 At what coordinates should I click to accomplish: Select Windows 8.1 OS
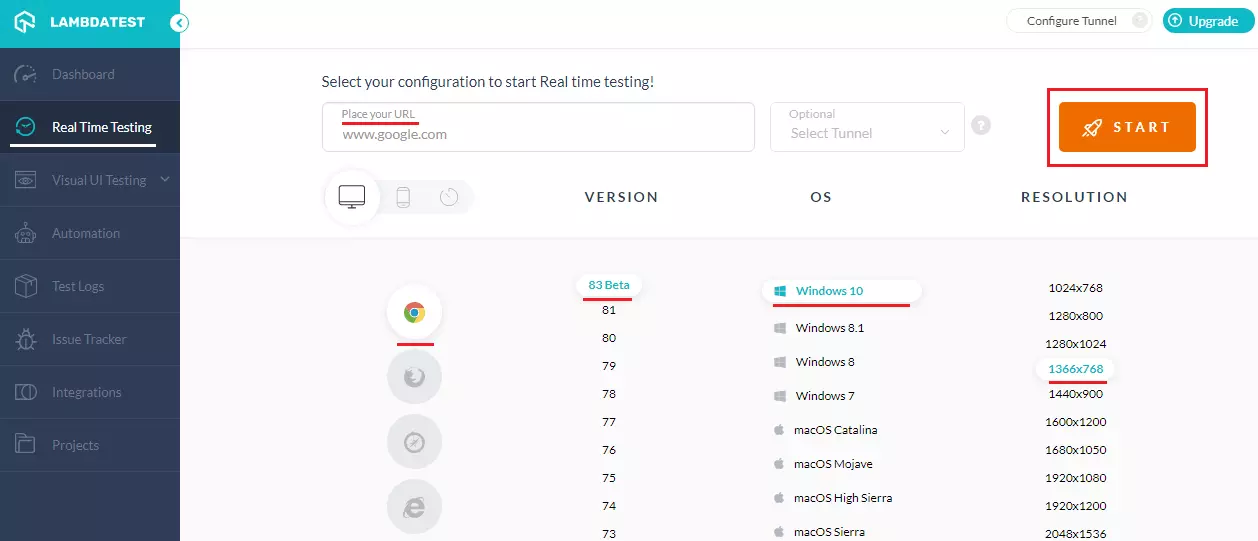point(819,328)
